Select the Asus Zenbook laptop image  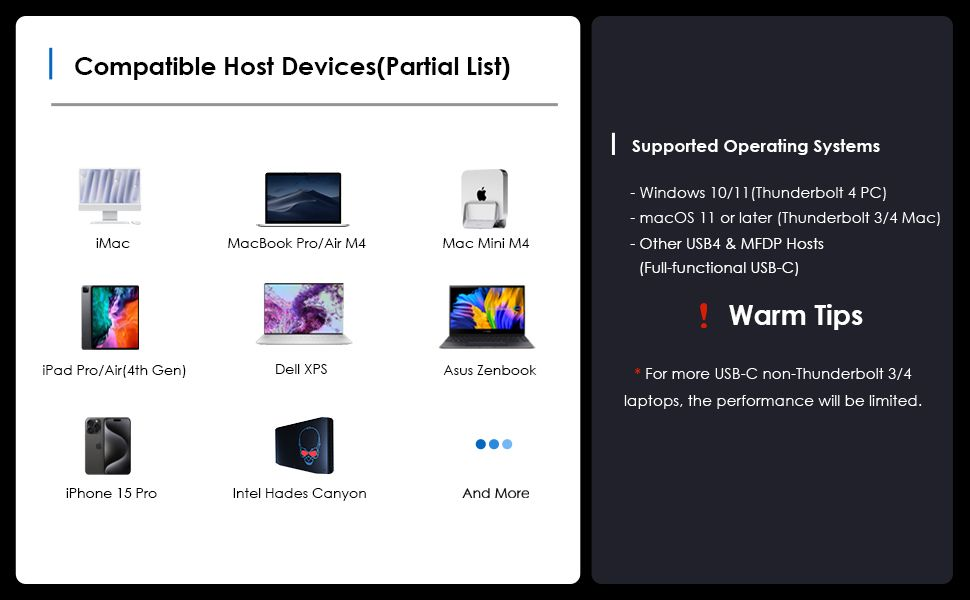point(487,317)
